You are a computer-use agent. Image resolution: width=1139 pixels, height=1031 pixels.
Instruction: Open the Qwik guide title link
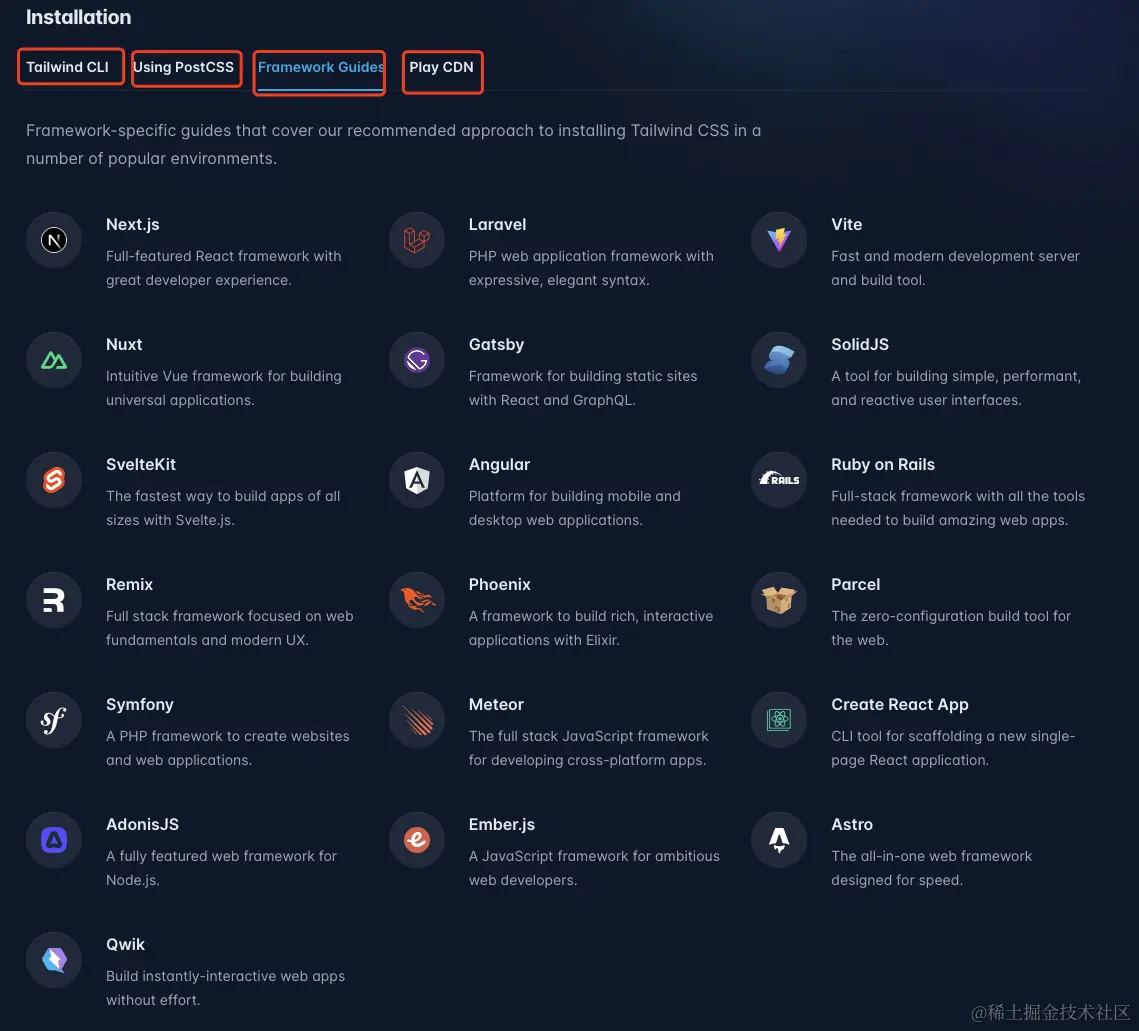coord(126,945)
